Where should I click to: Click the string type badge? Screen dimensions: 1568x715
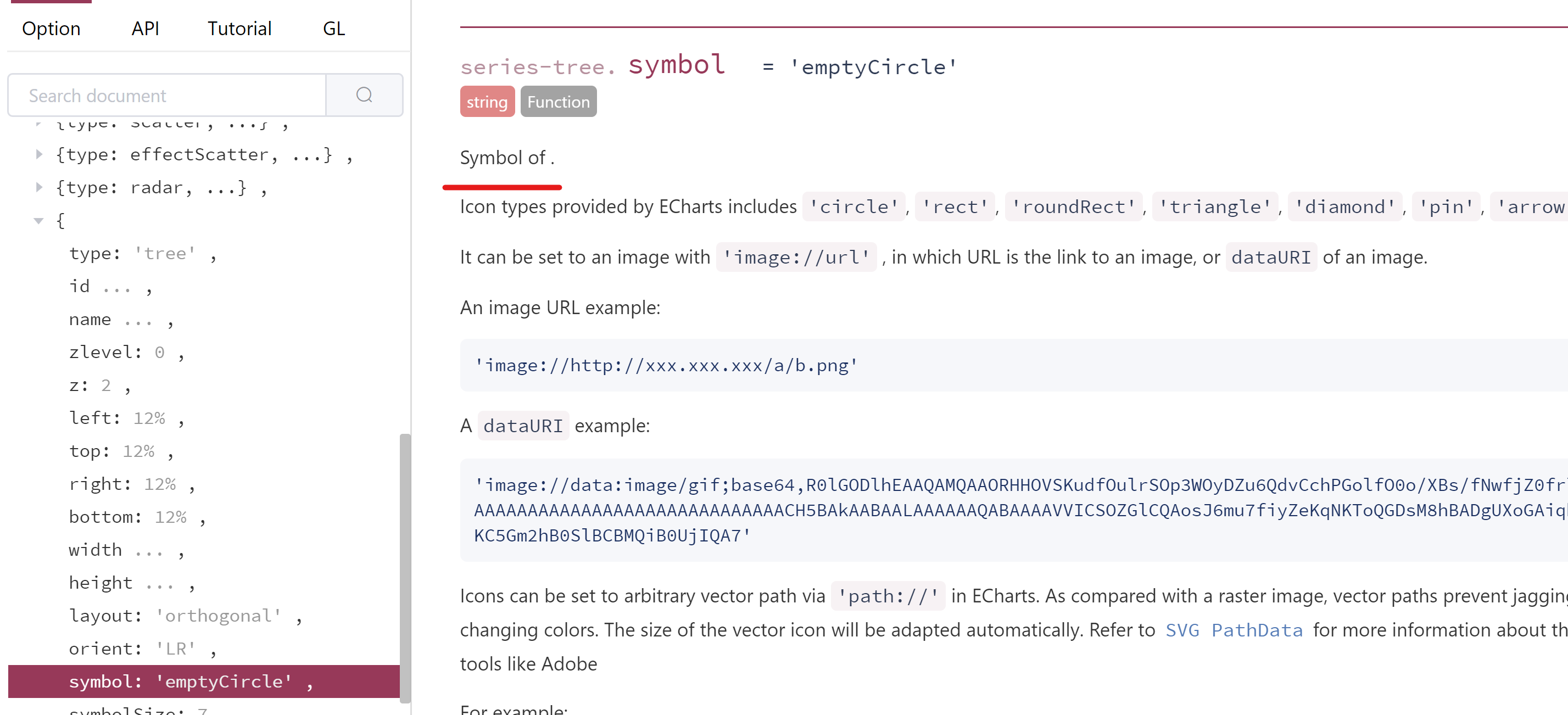point(487,102)
